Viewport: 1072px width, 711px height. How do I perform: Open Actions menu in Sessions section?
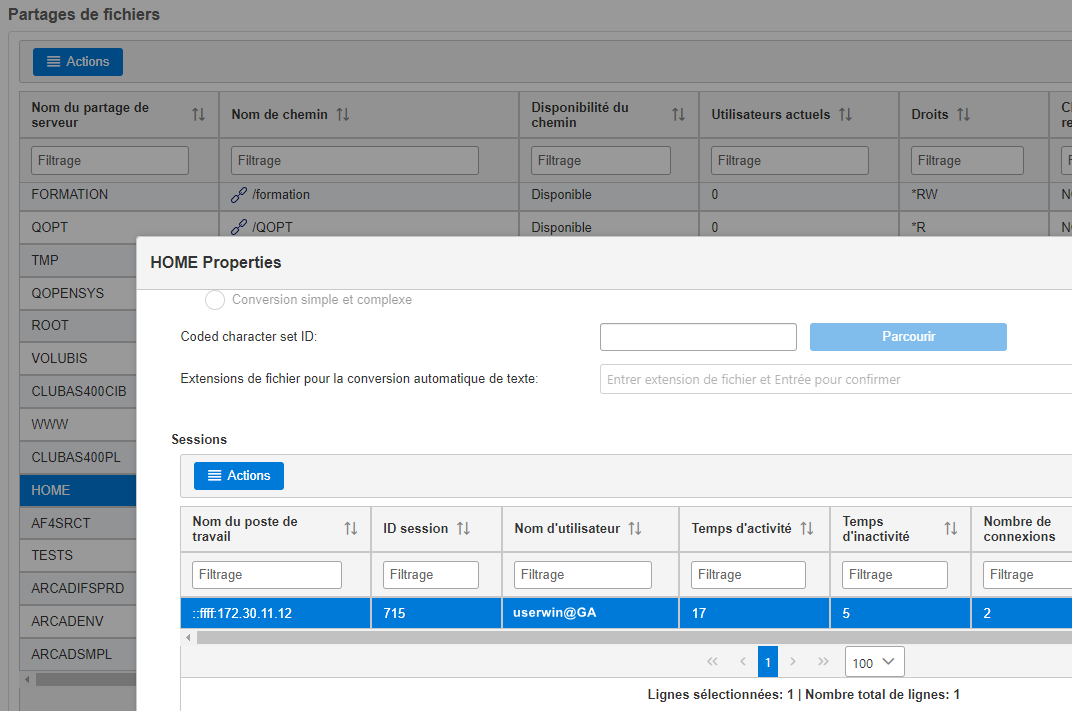[239, 476]
